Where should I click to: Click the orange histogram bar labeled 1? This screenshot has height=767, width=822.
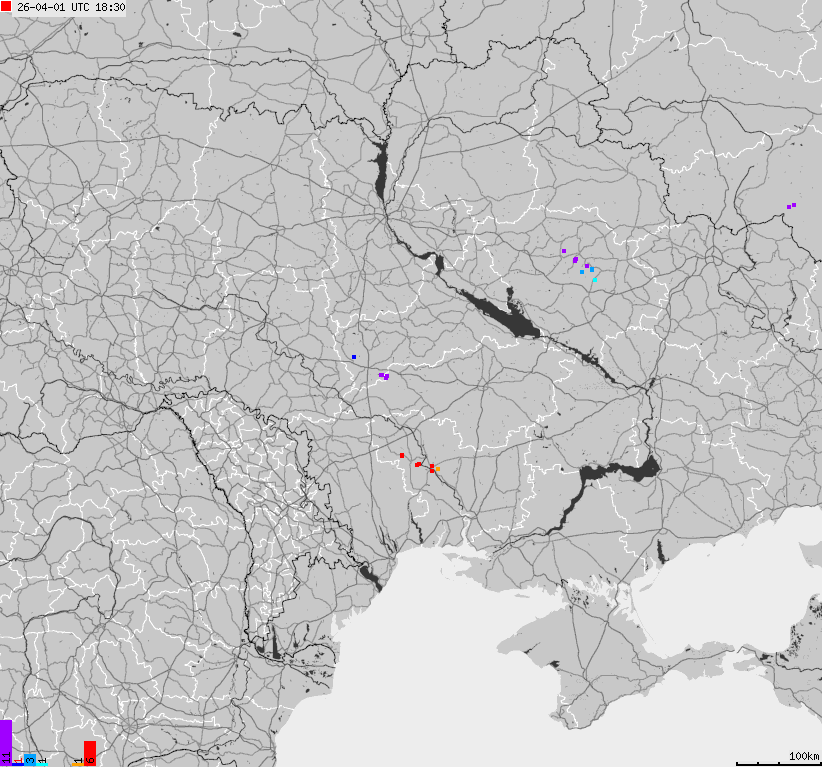(x=77, y=763)
